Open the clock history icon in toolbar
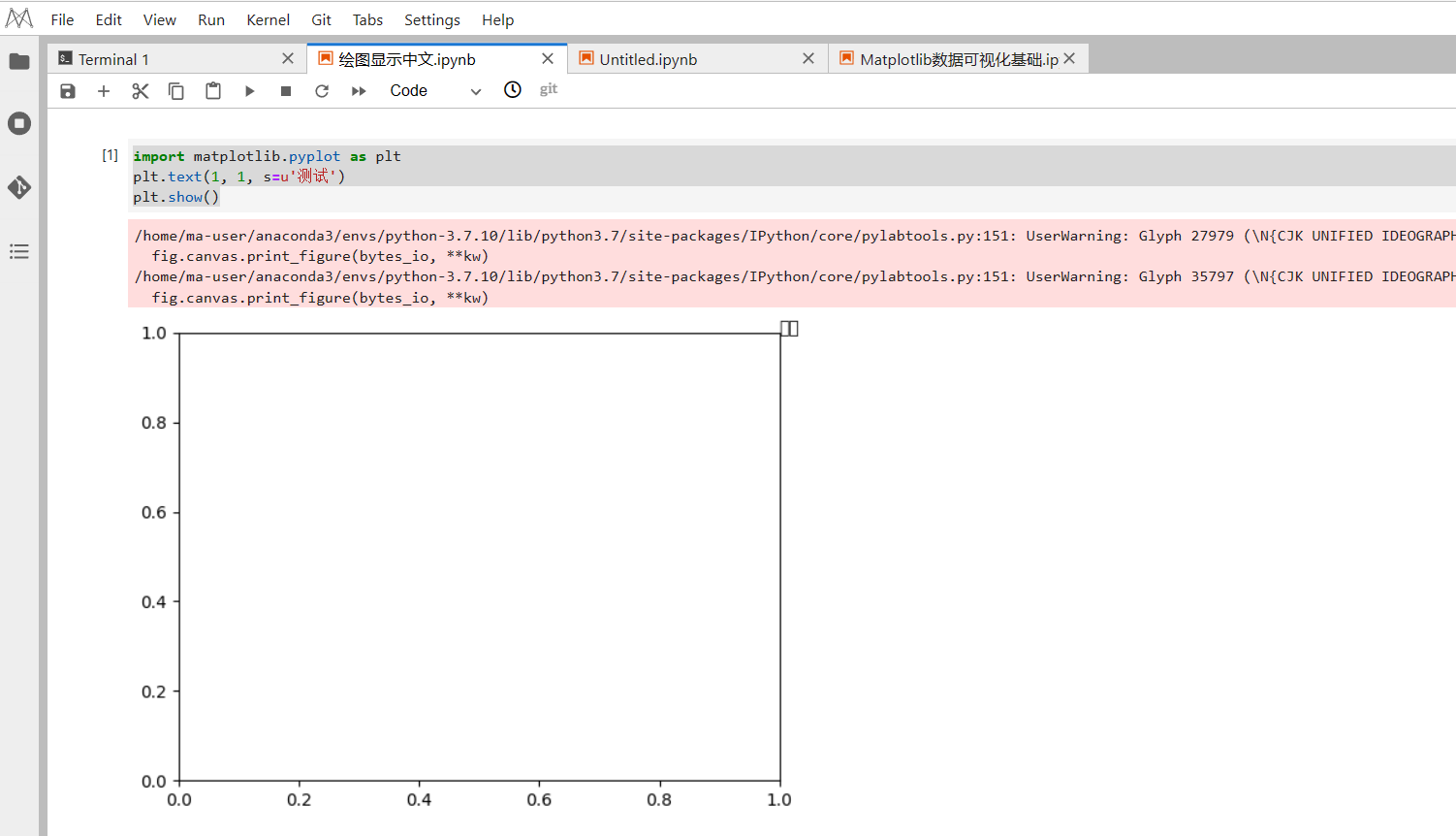Screen dimensions: 1456x836 tap(513, 90)
